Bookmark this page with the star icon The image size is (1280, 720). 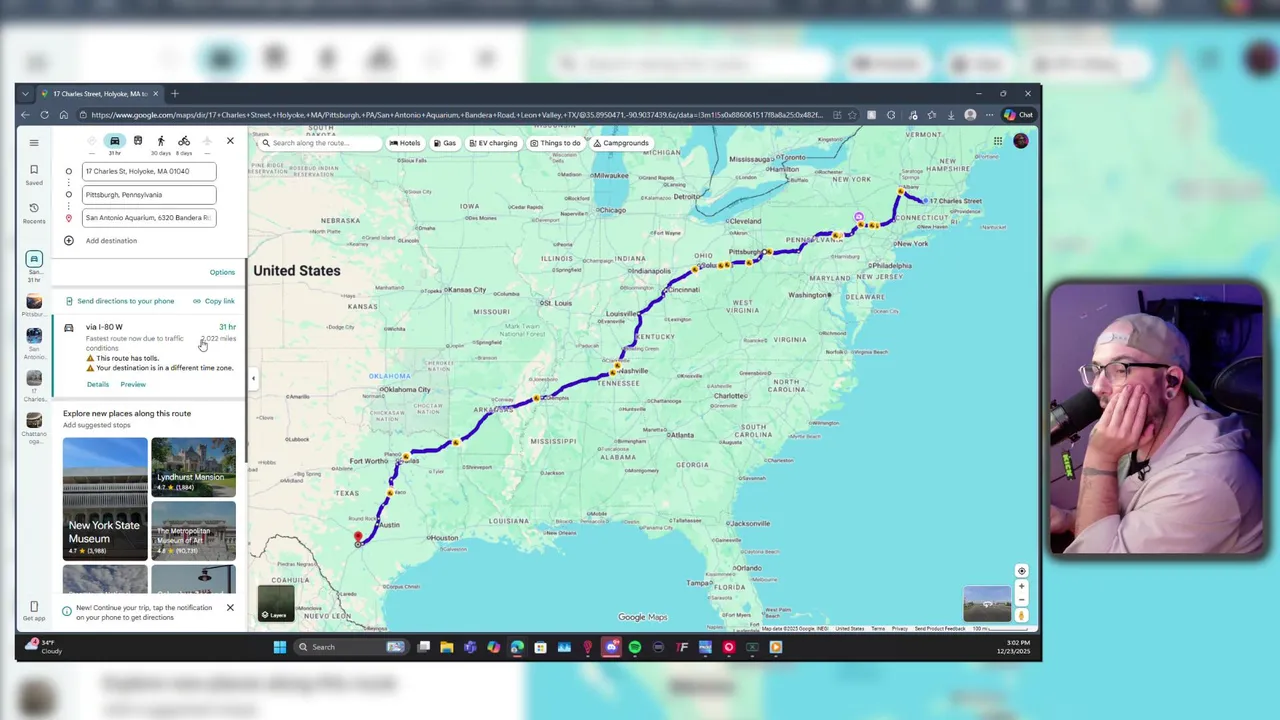pos(852,115)
